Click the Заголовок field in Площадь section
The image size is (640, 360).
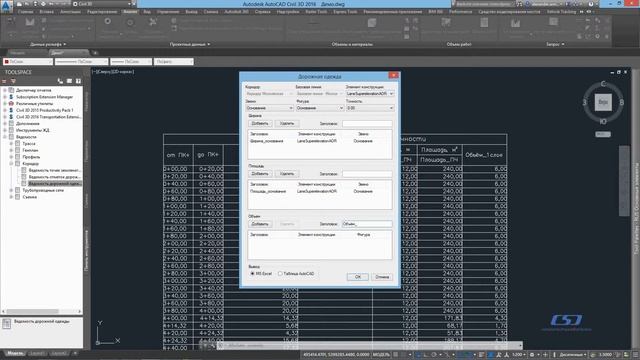[367, 173]
